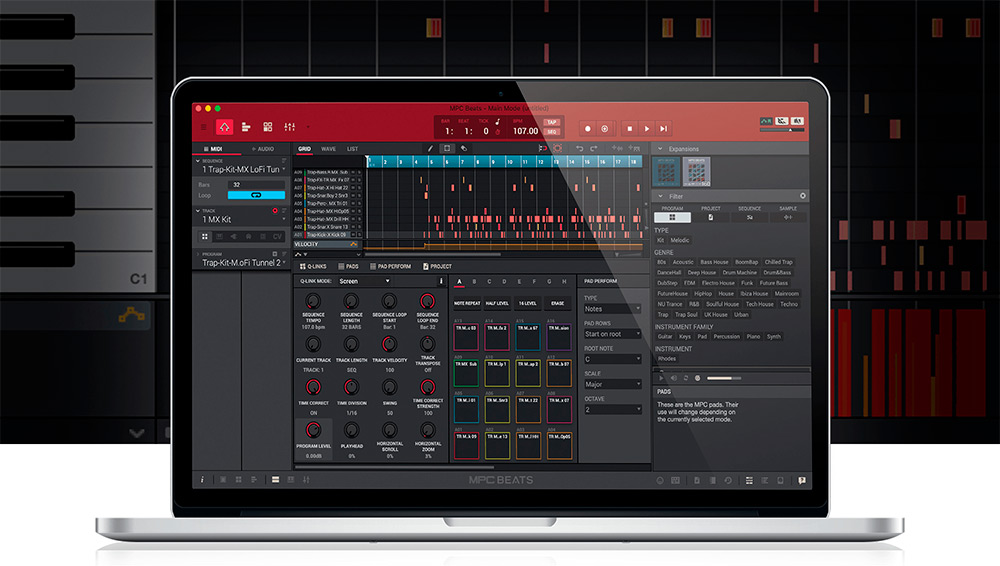Select the first expansion pack thumbnail
The image size is (1000, 566).
tap(666, 172)
